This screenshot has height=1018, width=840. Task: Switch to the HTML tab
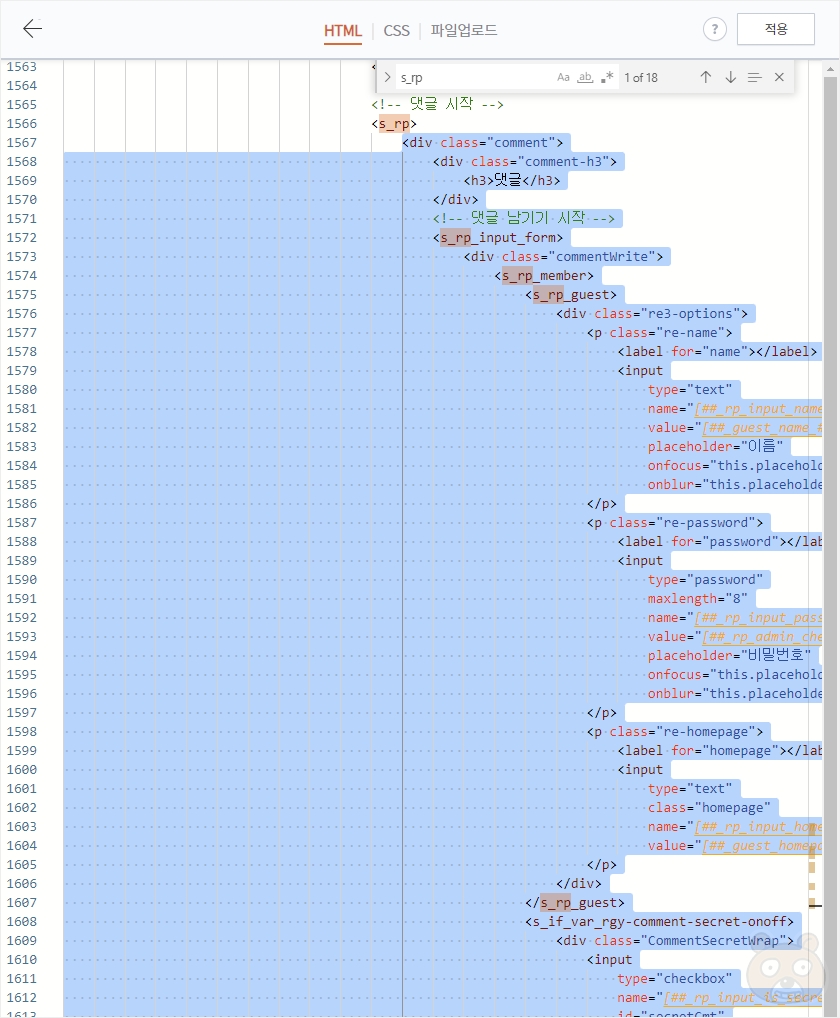tap(343, 31)
